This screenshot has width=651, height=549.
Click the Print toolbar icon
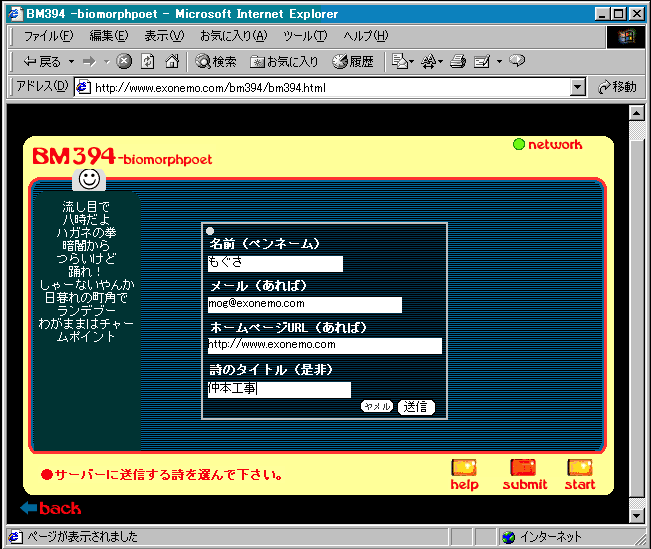[x=457, y=61]
